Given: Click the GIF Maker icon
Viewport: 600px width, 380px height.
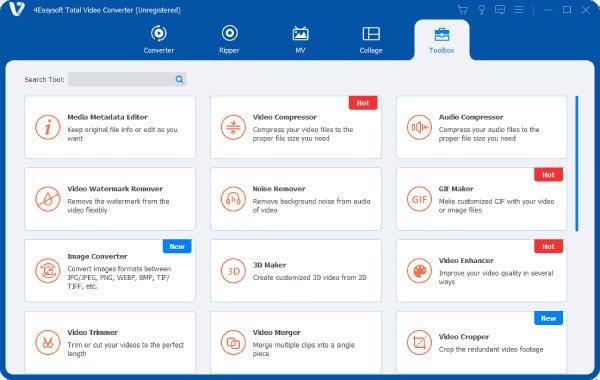Looking at the screenshot, I should click(419, 199).
